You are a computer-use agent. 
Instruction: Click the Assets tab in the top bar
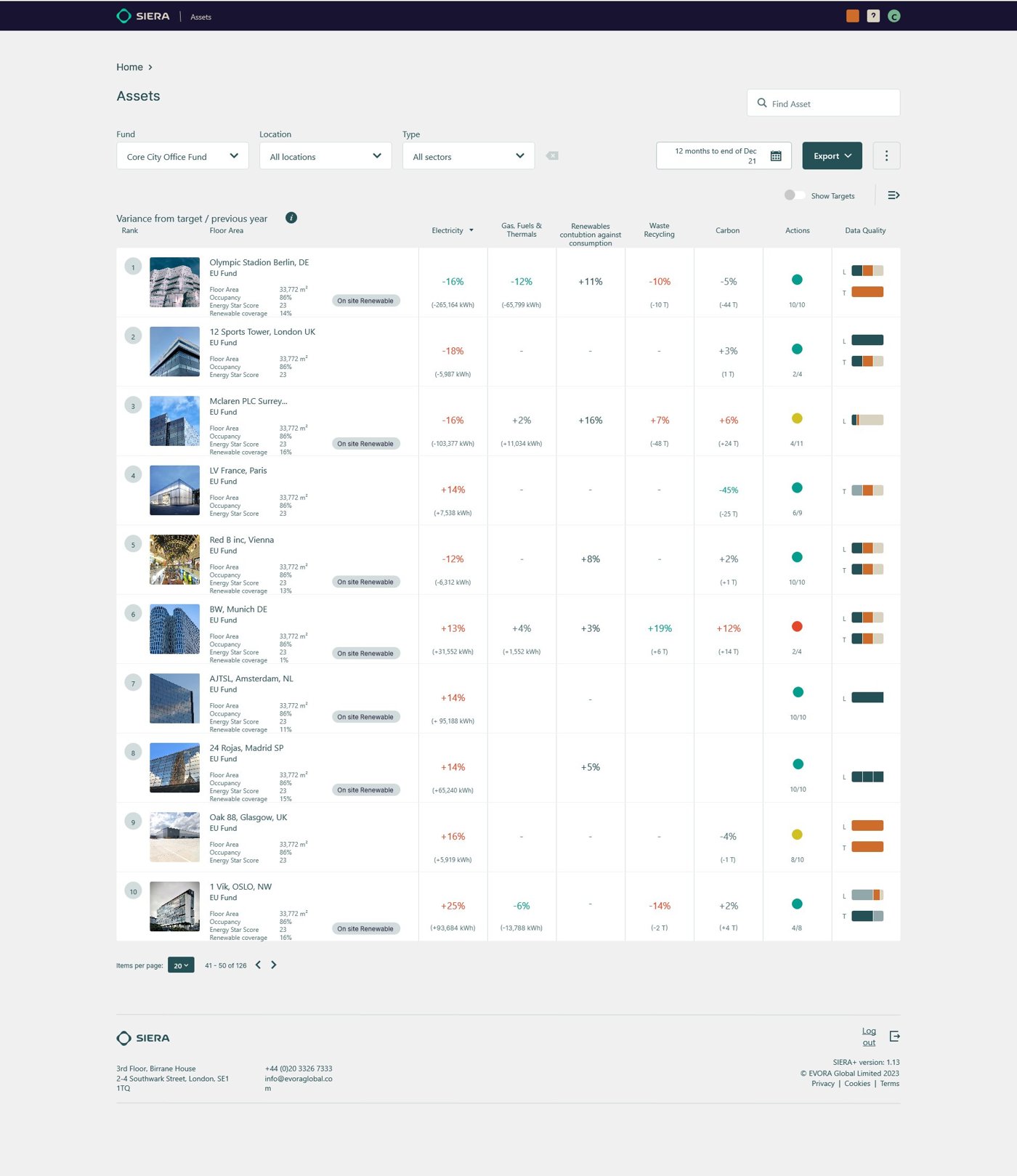pyautogui.click(x=200, y=17)
